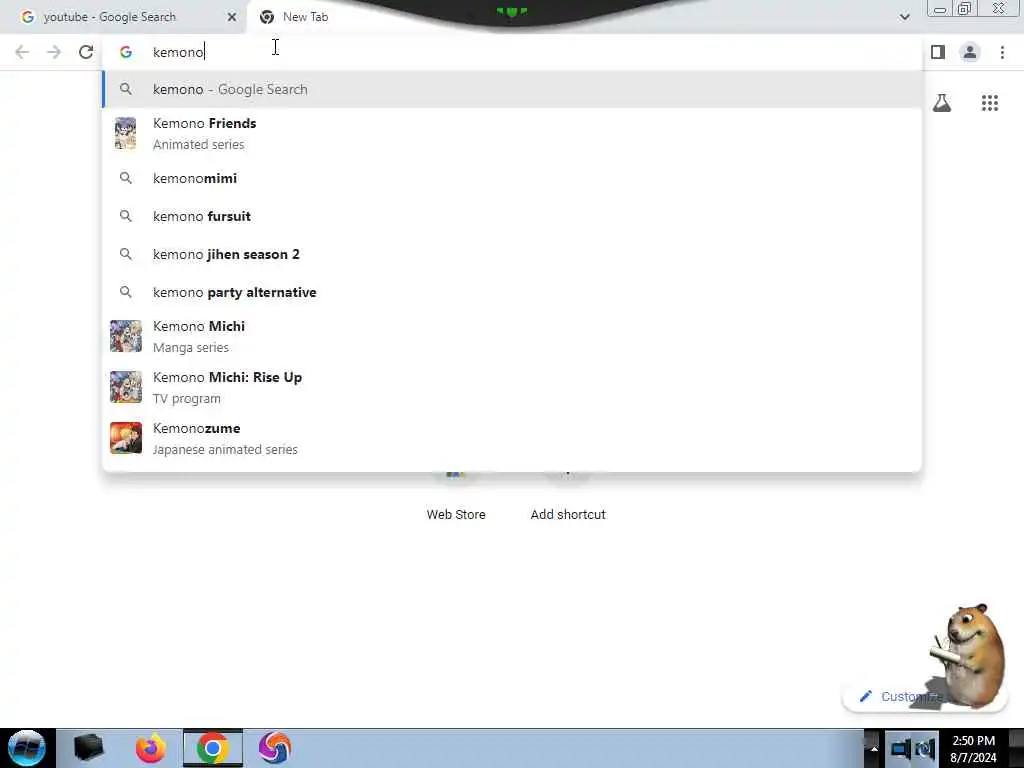Open the Chrome three-dot menu
This screenshot has width=1024, height=768.
(1002, 52)
